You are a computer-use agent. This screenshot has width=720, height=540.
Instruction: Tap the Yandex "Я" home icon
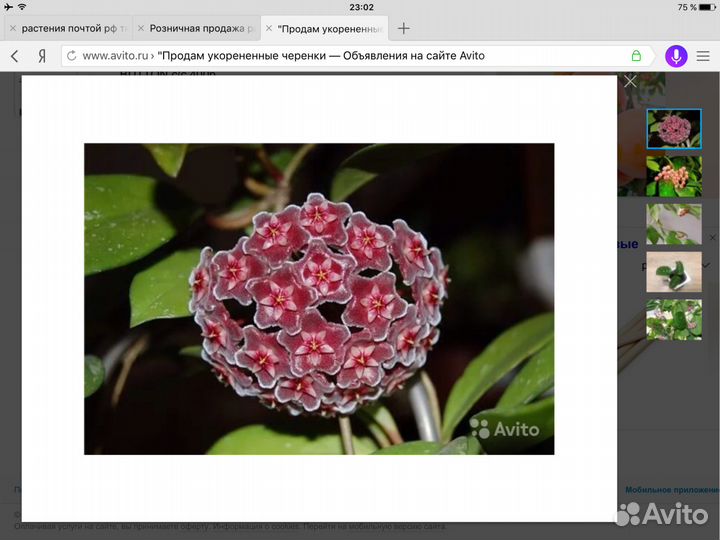42,56
